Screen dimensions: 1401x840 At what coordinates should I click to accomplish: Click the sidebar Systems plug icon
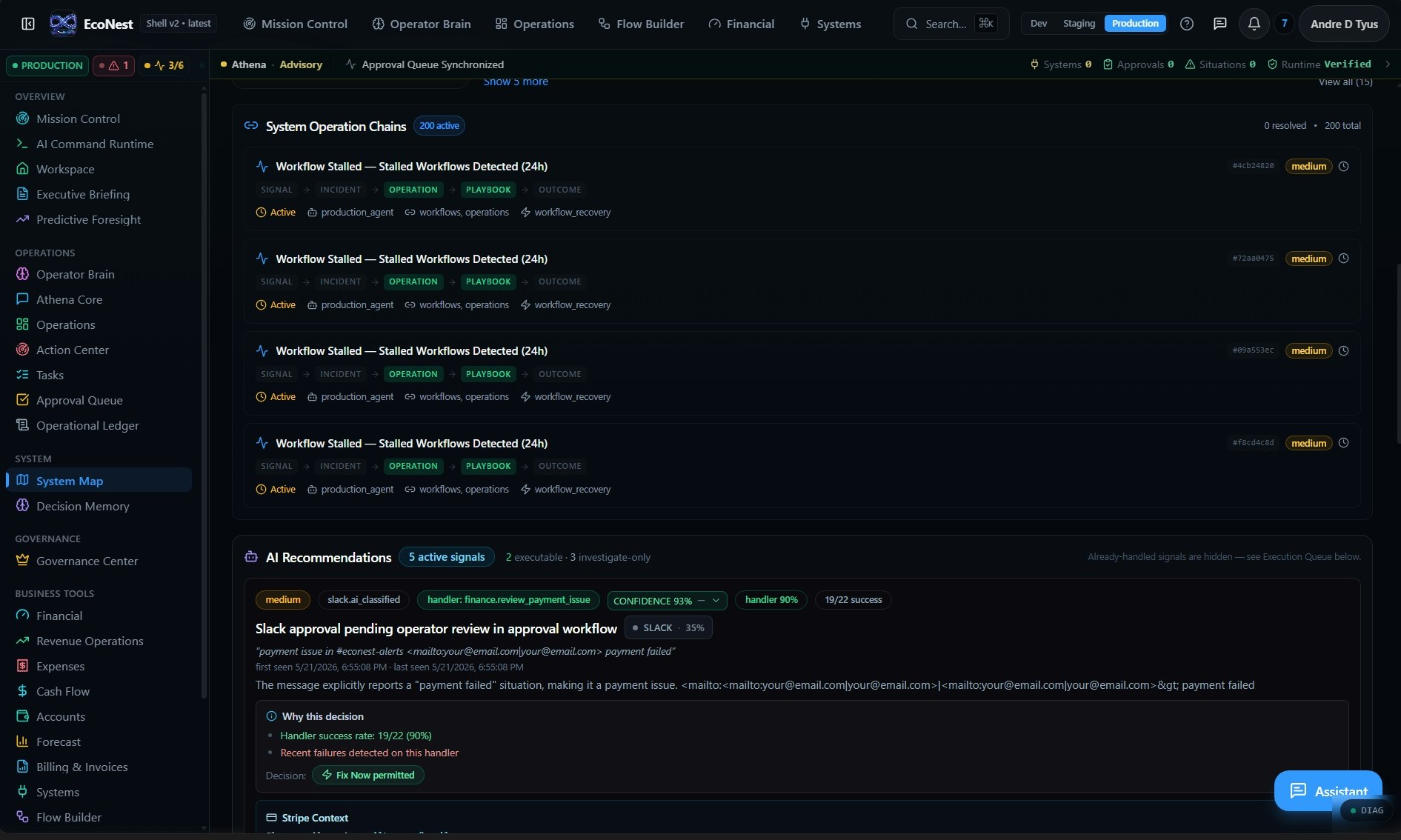(x=22, y=792)
